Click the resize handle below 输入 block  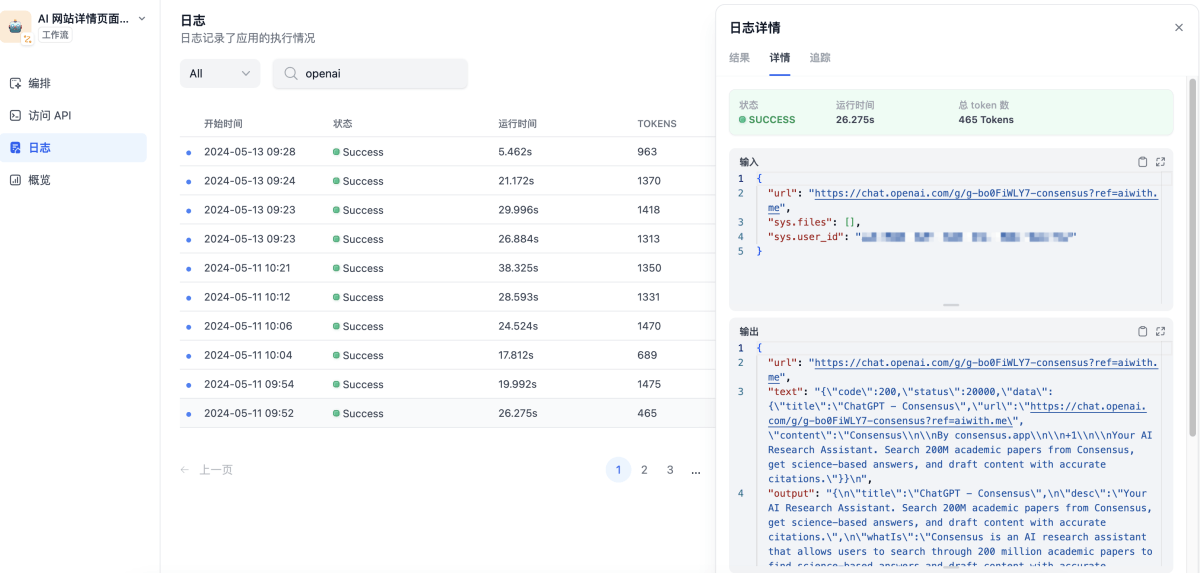[x=951, y=305]
